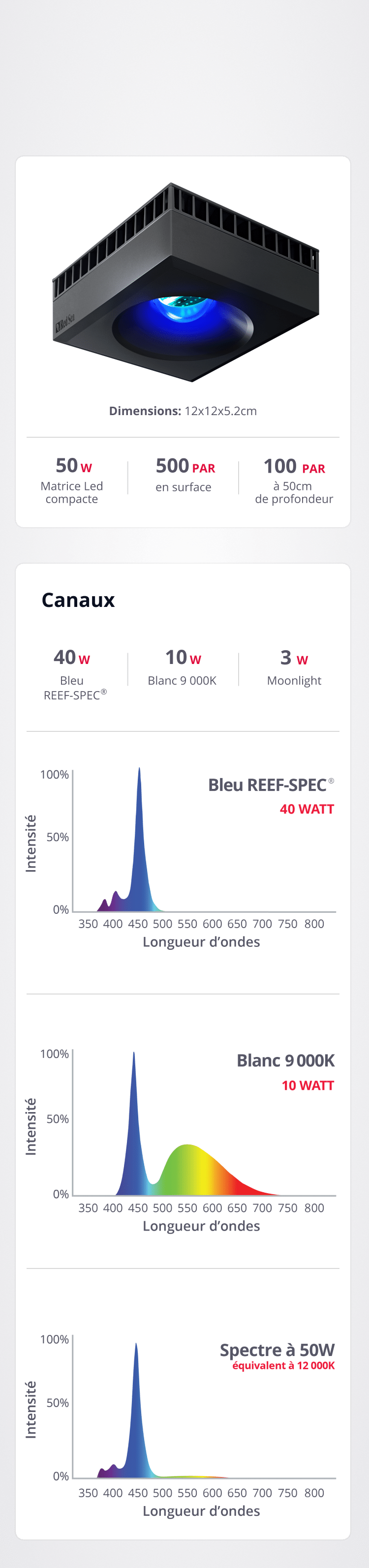Click the Bleu REEF-SPEC chart title
Image resolution: width=369 pixels, height=1568 pixels.
pyautogui.click(x=271, y=785)
